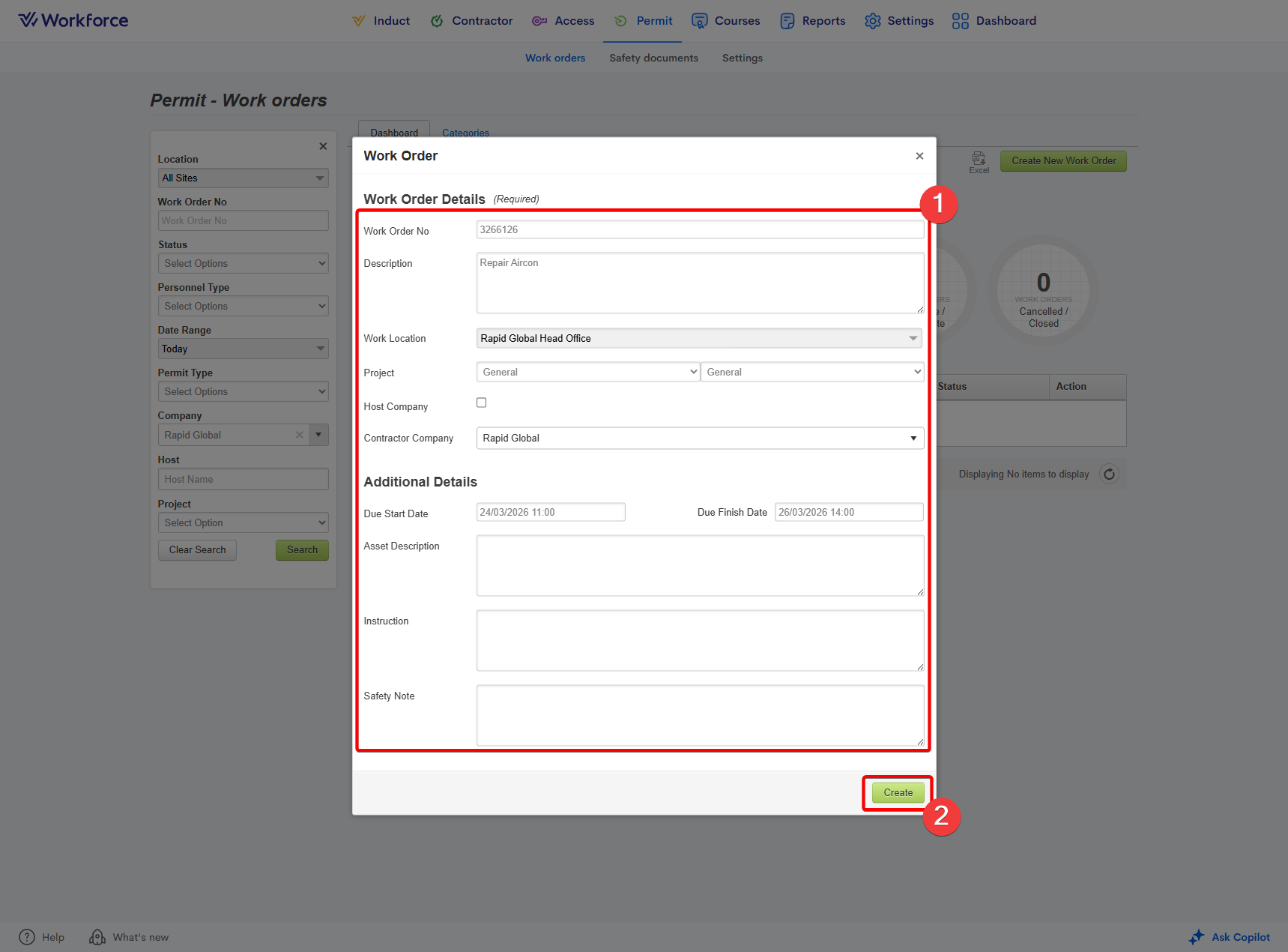Click into the Safety Note text area
The height and width of the screenshot is (952, 1288).
pyautogui.click(x=699, y=714)
